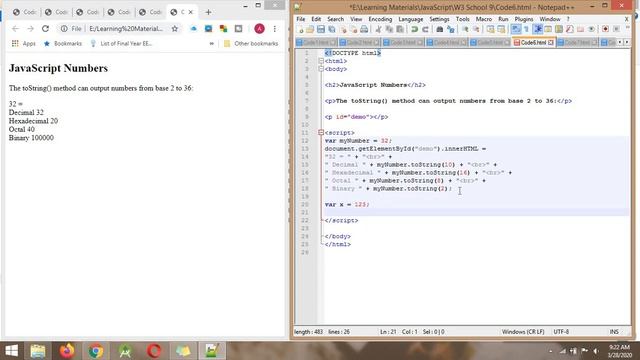Click the Print toolbar icon
This screenshot has width=640, height=360.
(x=364, y=29)
